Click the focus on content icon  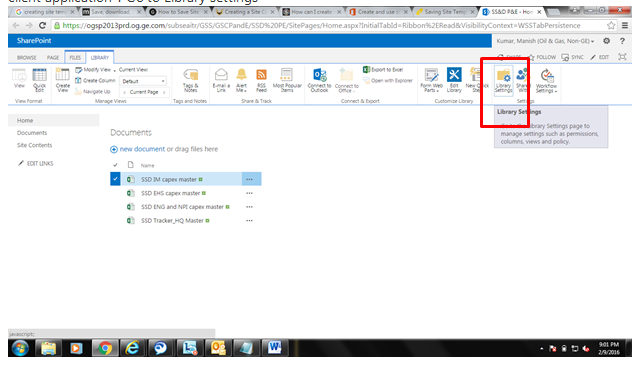coord(622,57)
